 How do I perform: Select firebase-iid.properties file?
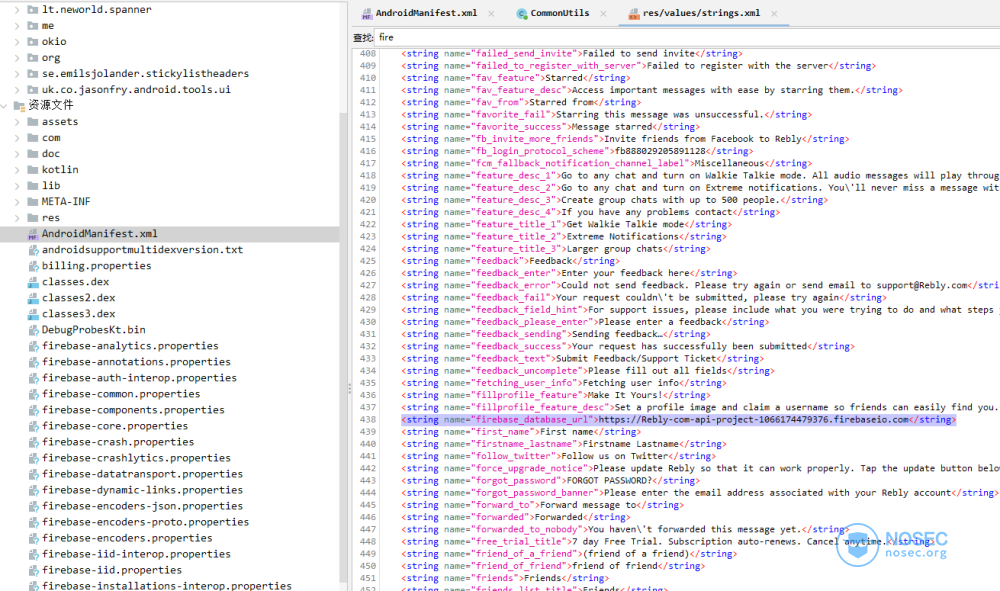[112, 570]
